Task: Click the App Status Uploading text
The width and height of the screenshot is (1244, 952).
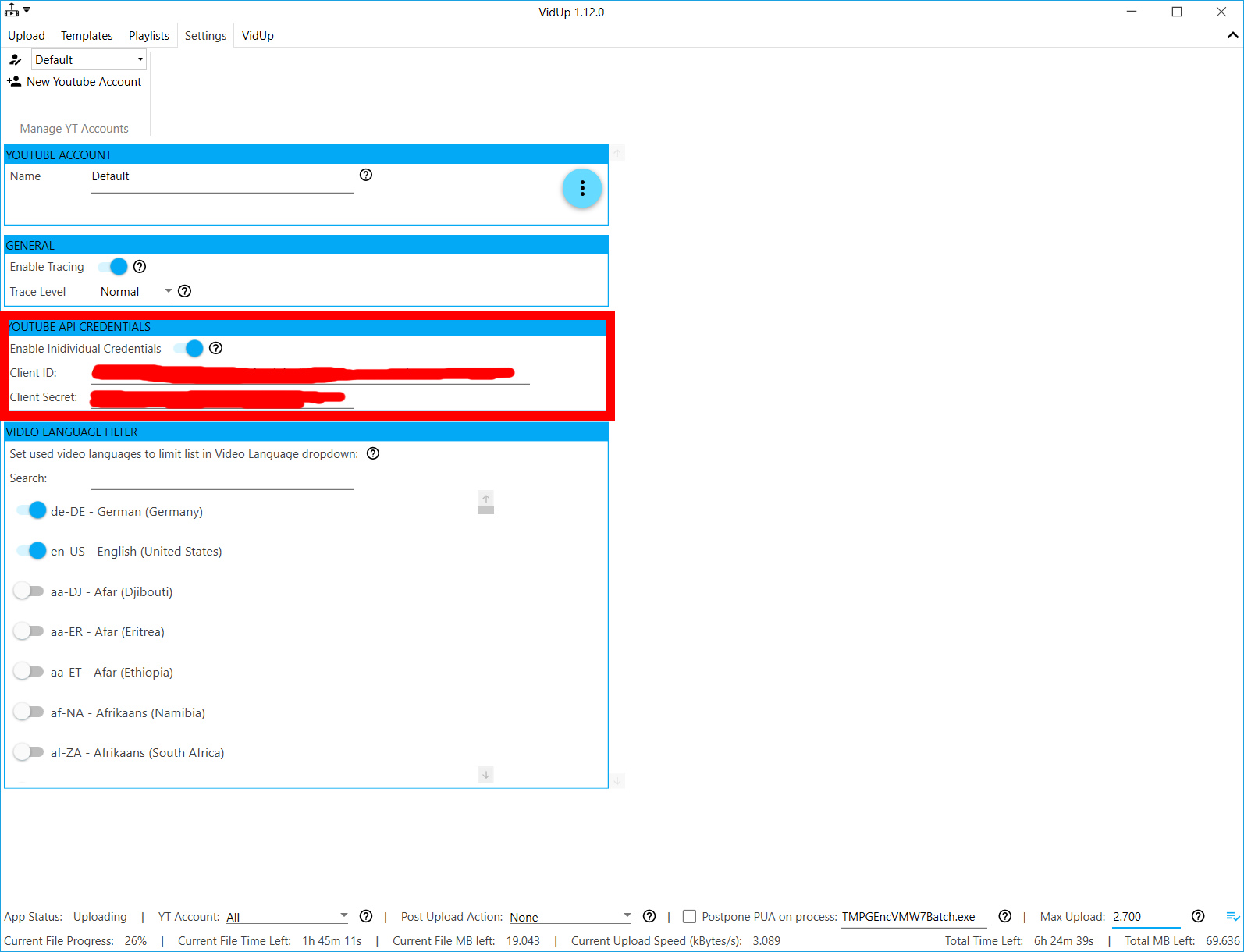Action: tap(100, 917)
